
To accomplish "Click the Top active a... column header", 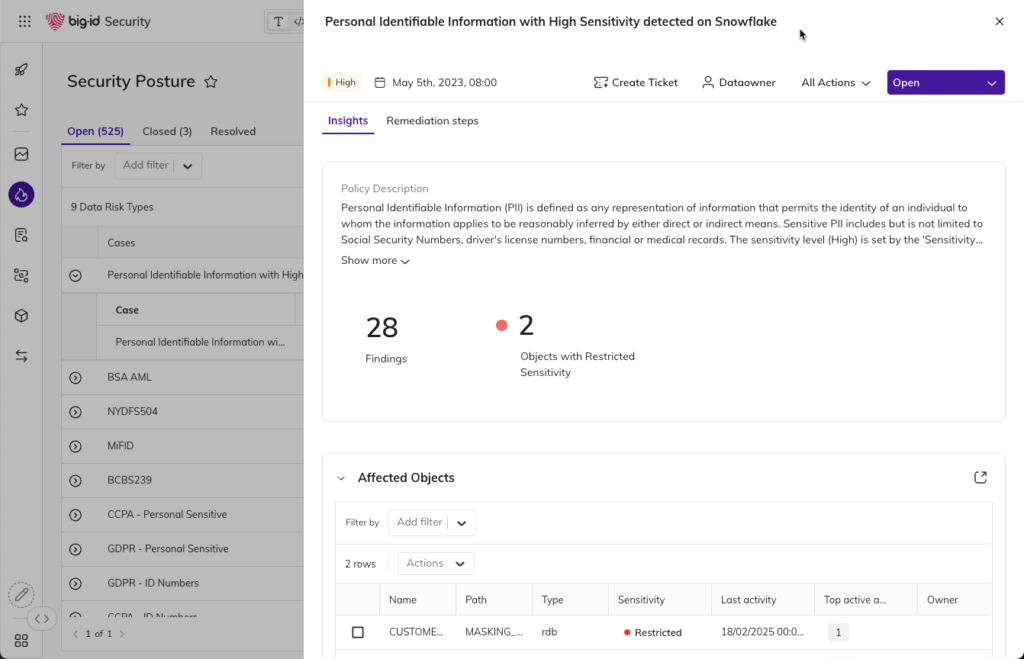I will [866, 600].
